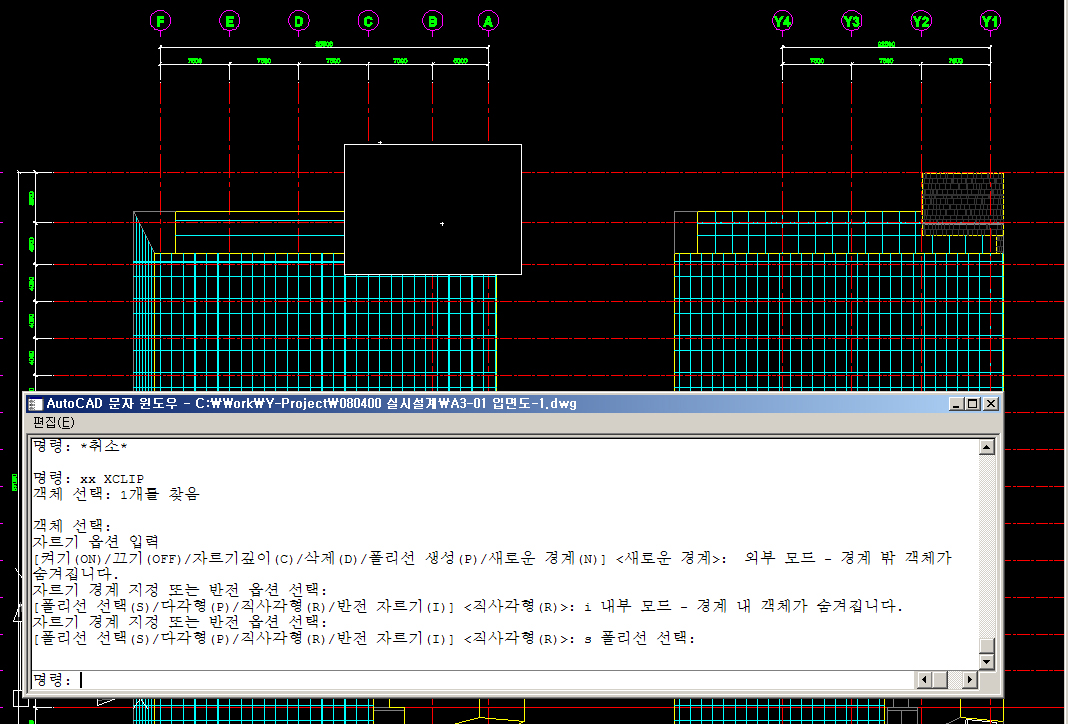This screenshot has width=1068, height=724.
Task: Click grid bubble F at the top
Action: 160,21
